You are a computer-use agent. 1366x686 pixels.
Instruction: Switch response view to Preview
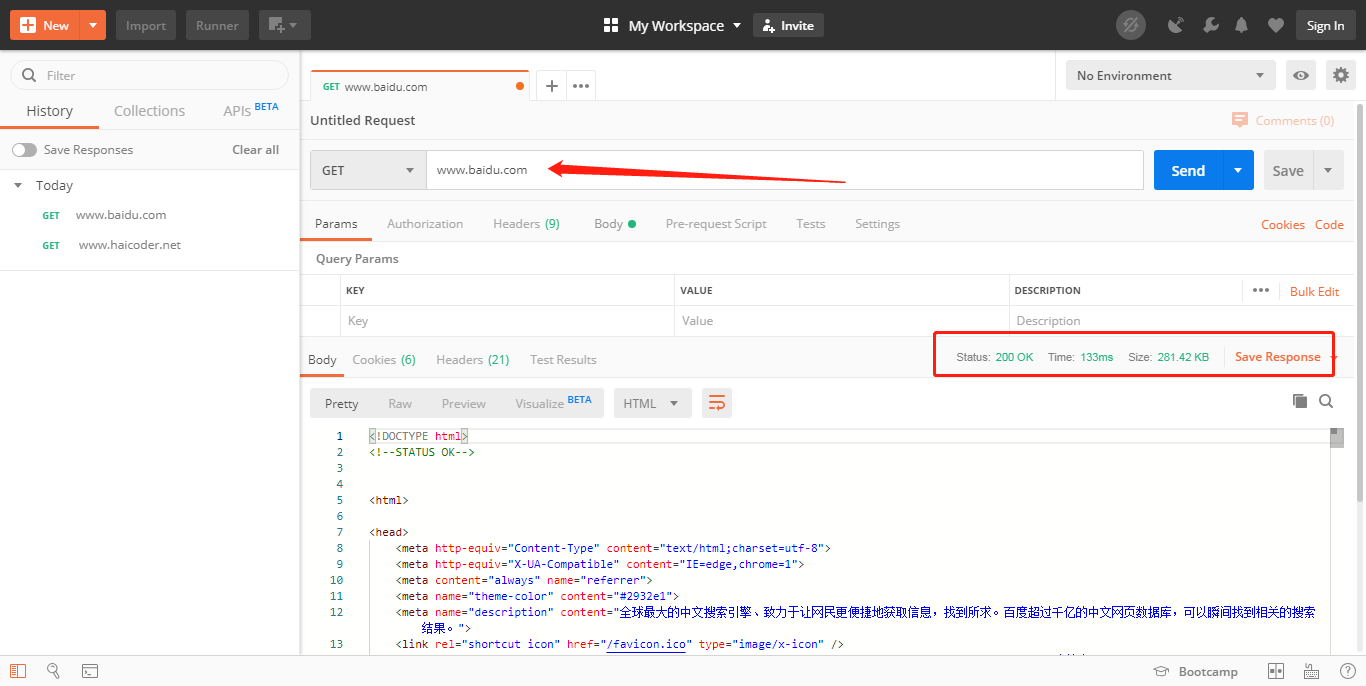pyautogui.click(x=464, y=404)
